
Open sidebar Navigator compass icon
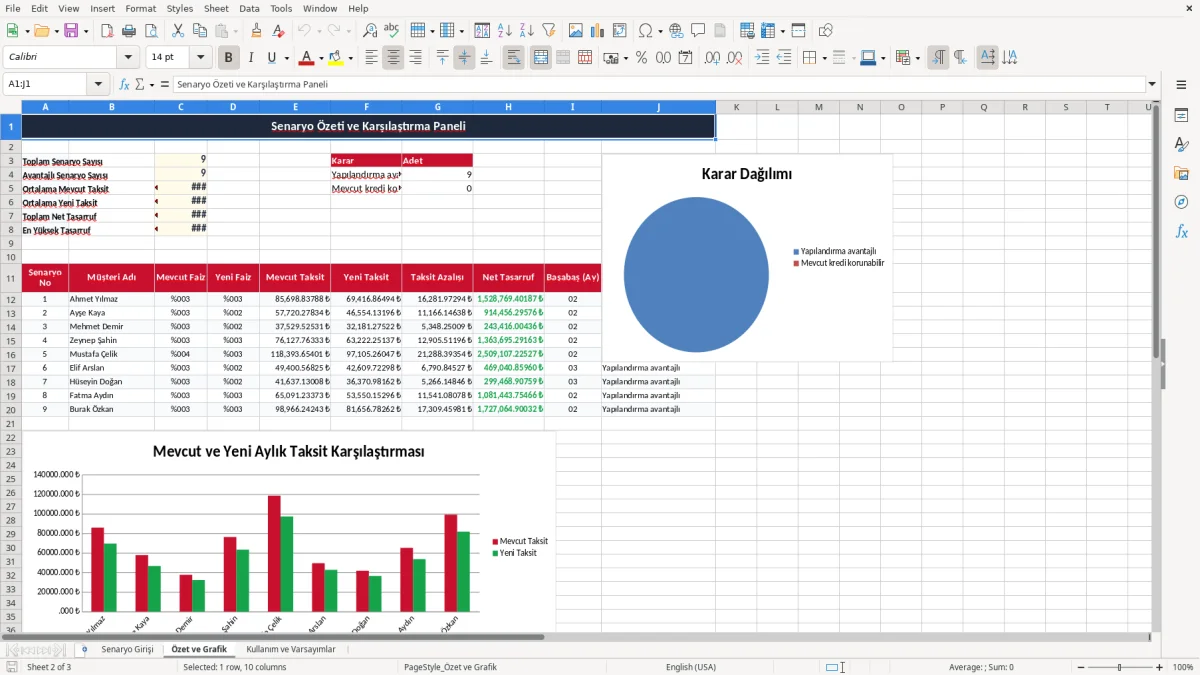coord(1181,202)
